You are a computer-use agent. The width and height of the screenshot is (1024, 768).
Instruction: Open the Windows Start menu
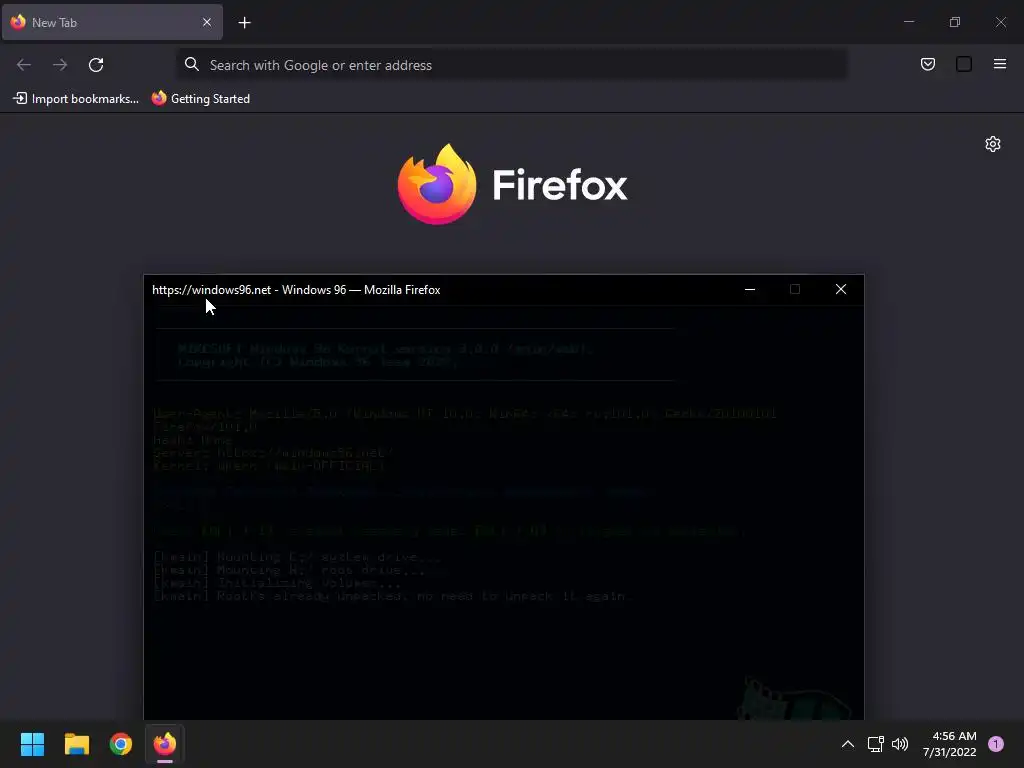point(32,744)
